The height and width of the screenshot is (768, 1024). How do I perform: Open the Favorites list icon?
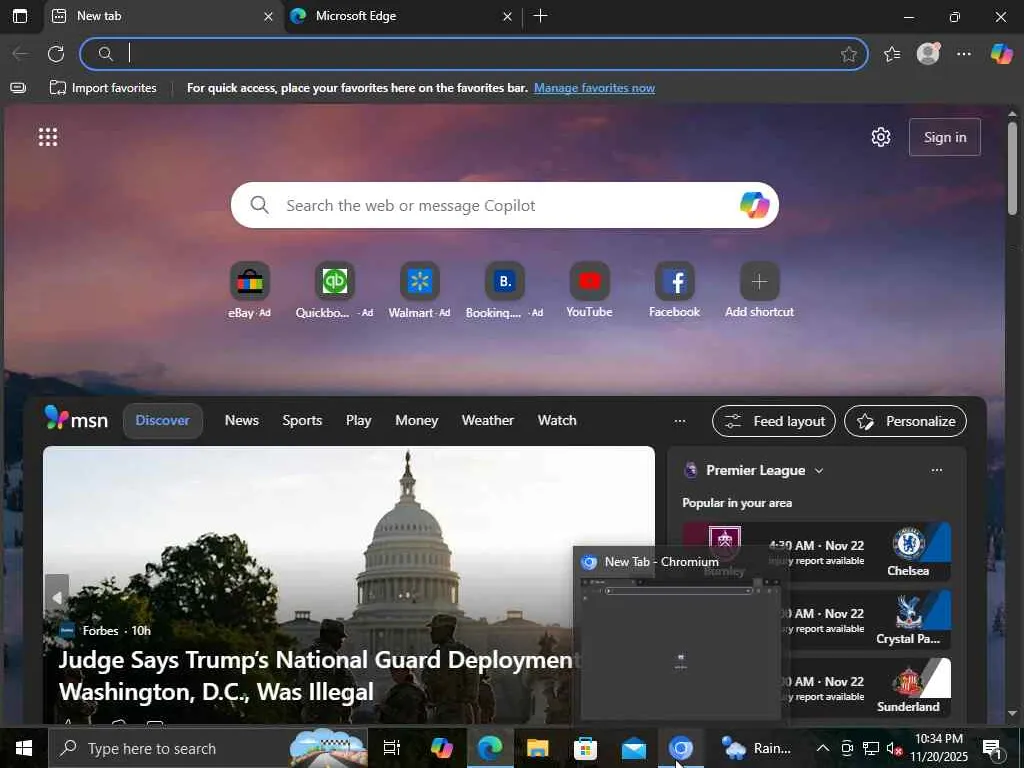click(x=892, y=54)
